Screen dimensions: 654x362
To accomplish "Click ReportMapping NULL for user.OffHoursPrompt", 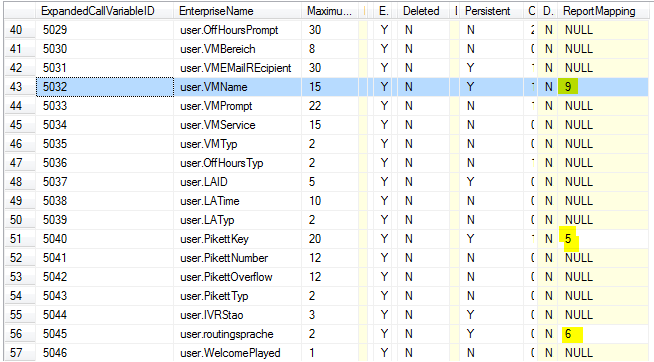I will (x=603, y=30).
